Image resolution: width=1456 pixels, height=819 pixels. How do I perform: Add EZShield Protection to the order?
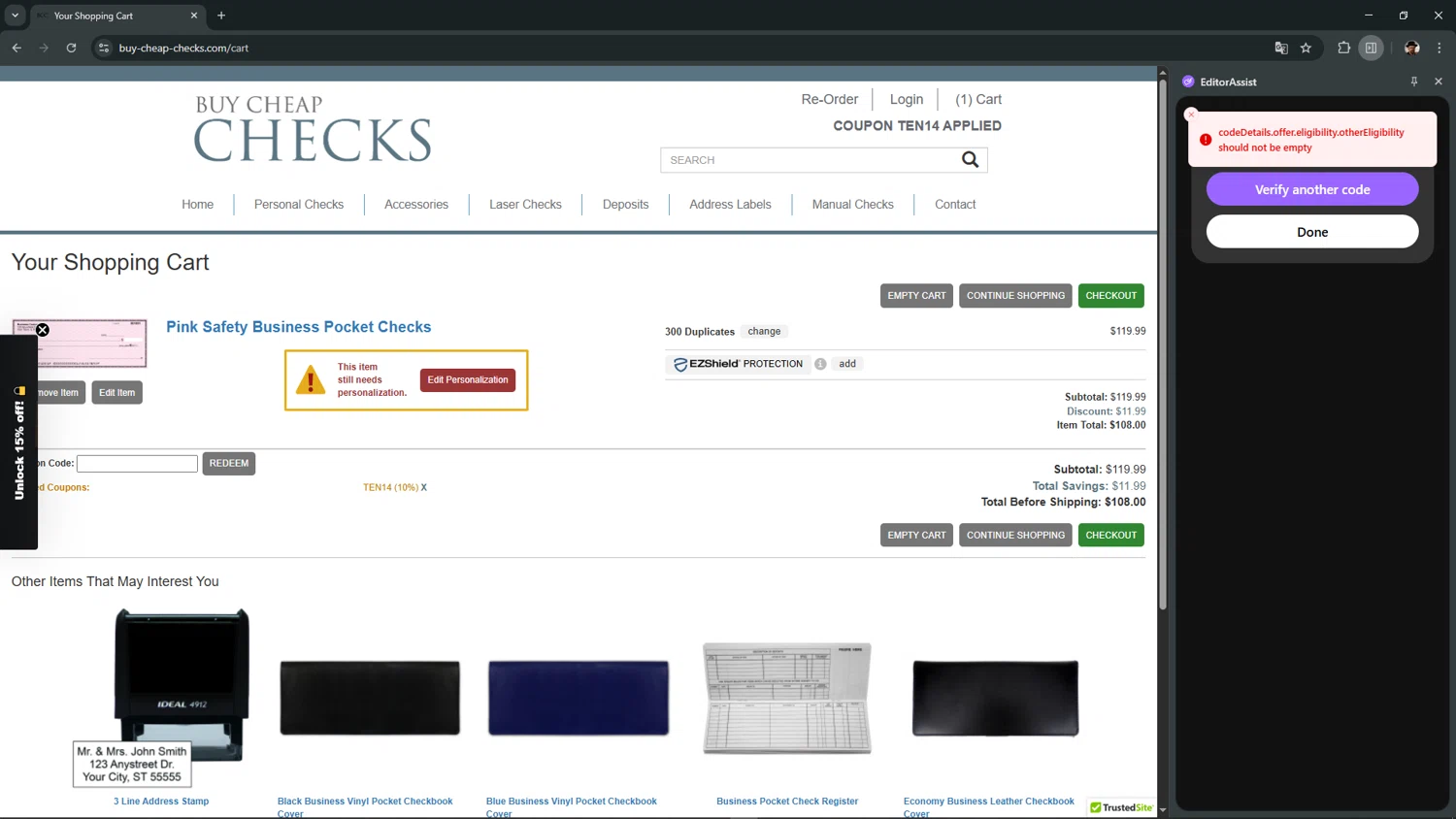pyautogui.click(x=847, y=364)
